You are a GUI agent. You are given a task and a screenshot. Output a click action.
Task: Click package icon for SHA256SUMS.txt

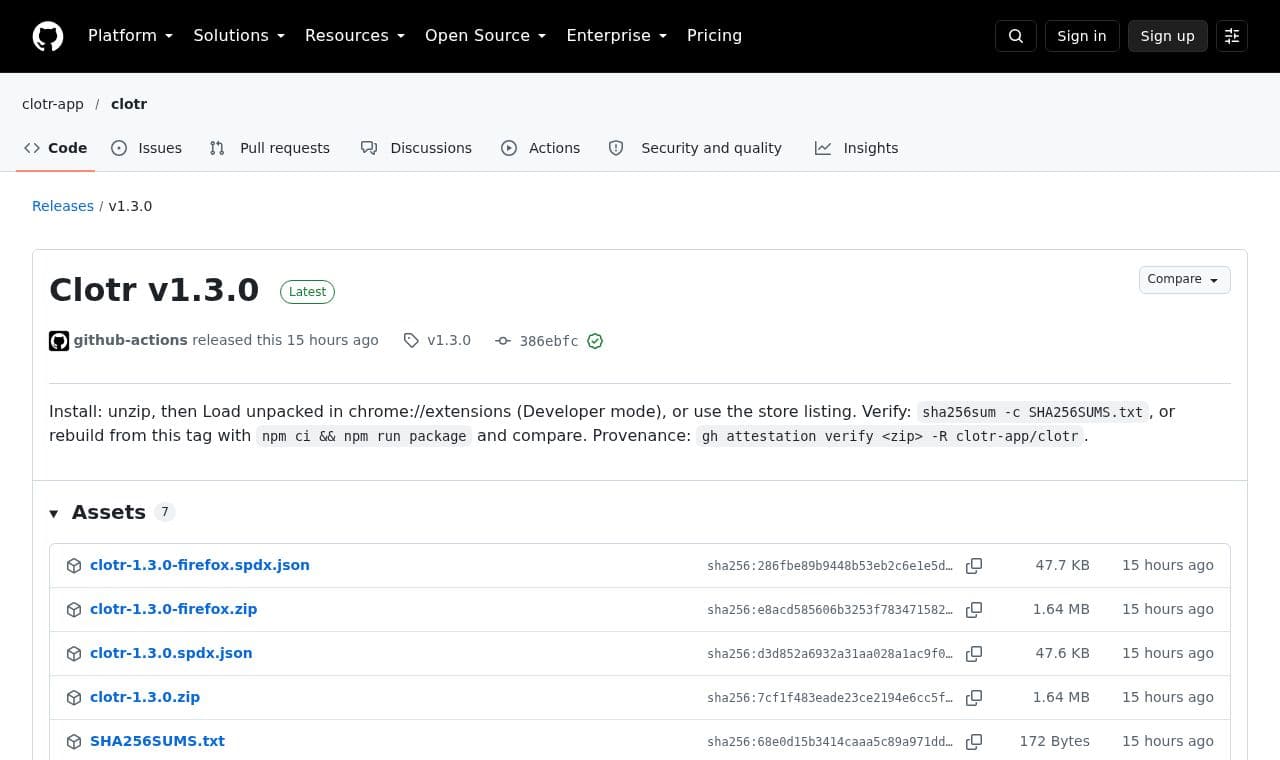(x=74, y=742)
